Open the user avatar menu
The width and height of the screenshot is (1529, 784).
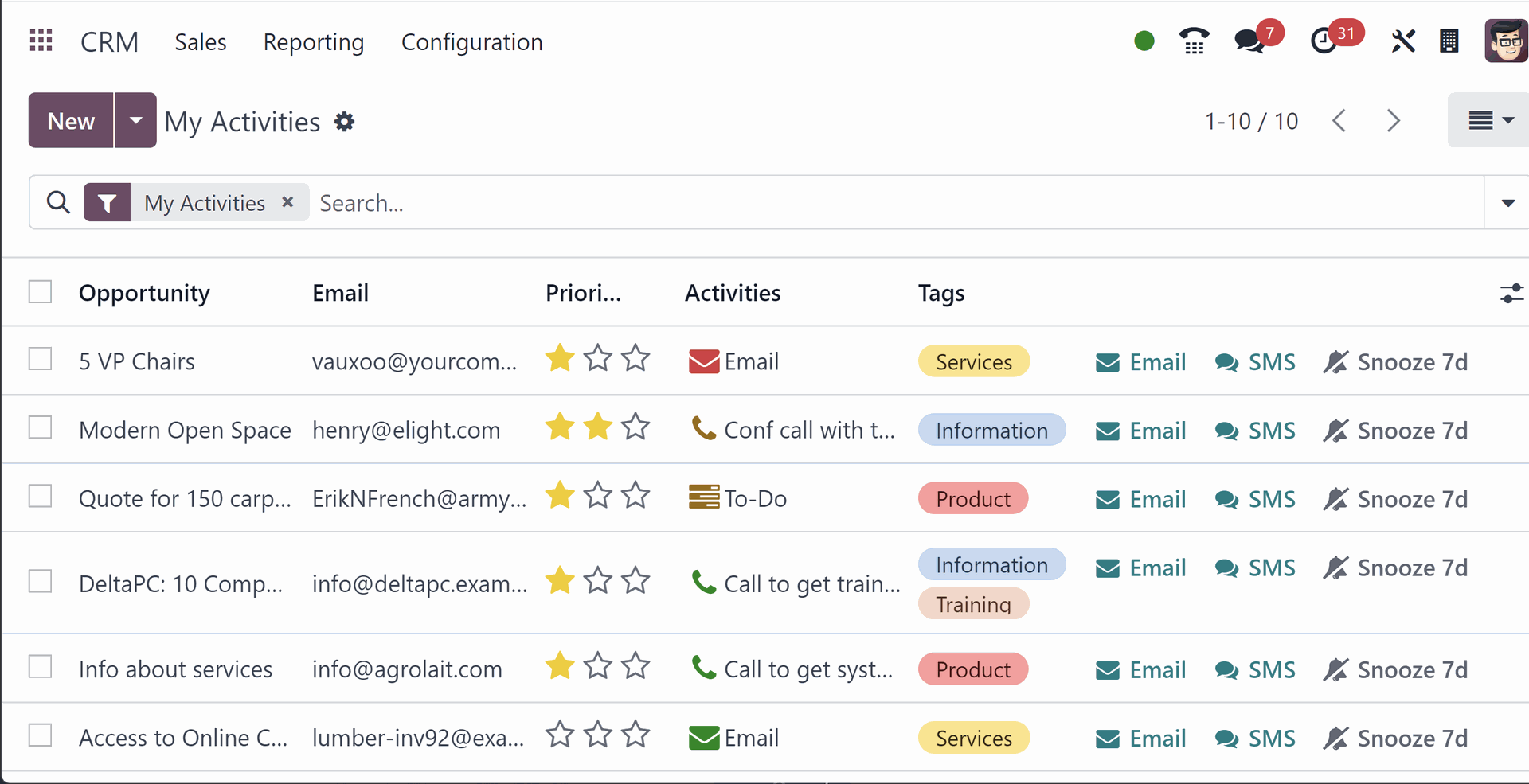click(x=1507, y=41)
